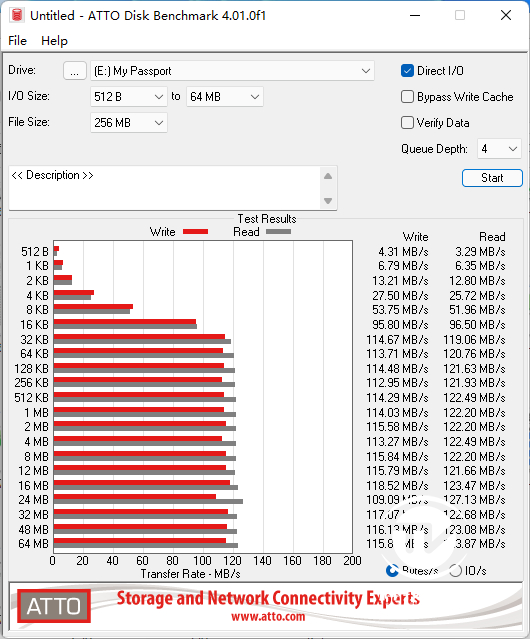Open the minimum I/O Size dropdown (512 B)

pyautogui.click(x=129, y=97)
